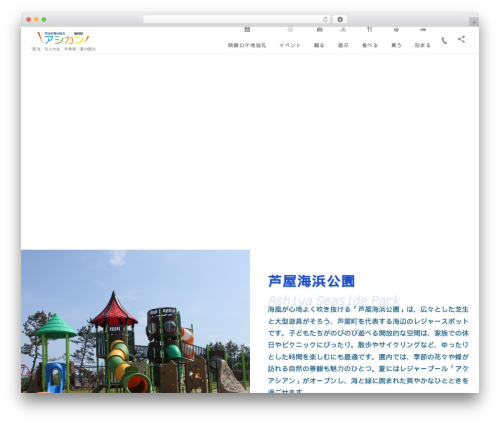Click the camera icon above 観る
The image size is (500, 423).
319,30
